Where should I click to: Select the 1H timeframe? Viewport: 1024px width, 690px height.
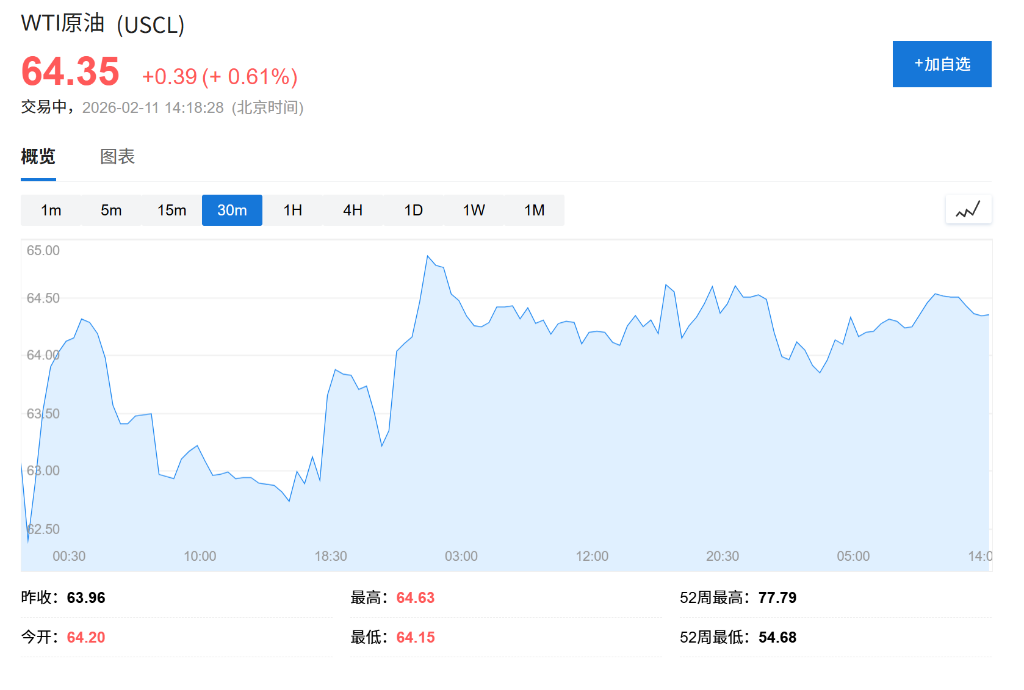(292, 210)
